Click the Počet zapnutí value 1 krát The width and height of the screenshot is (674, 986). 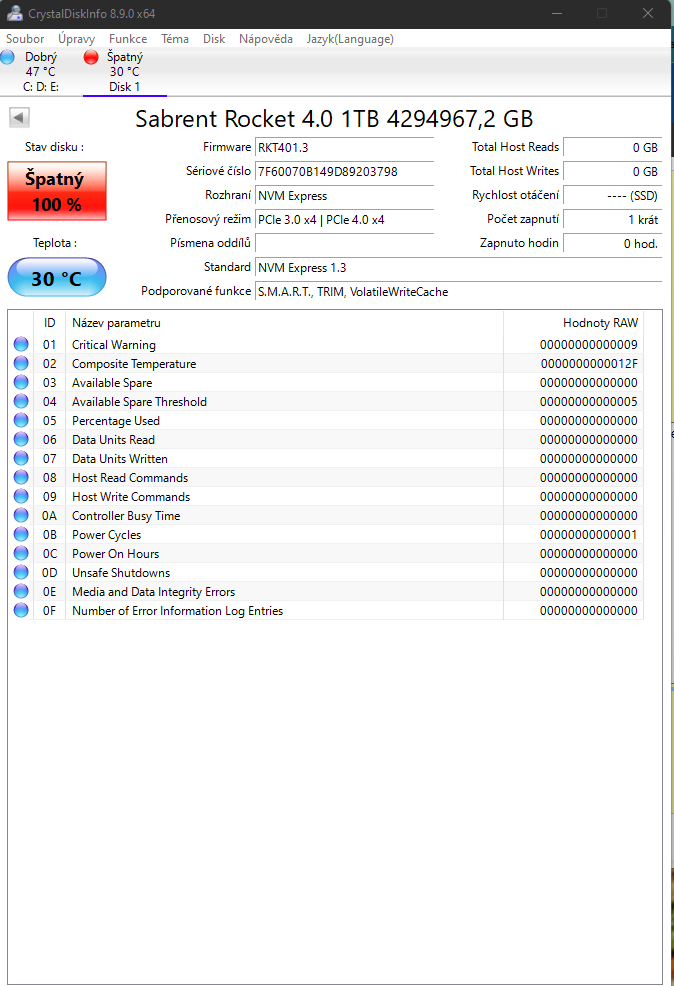click(x=612, y=219)
